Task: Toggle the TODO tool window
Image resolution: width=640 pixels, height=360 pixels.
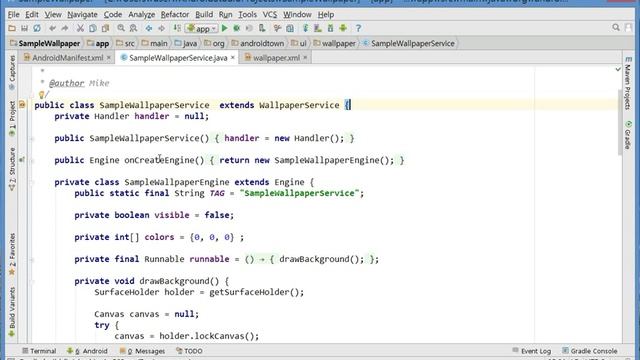Action: pyautogui.click(x=189, y=351)
